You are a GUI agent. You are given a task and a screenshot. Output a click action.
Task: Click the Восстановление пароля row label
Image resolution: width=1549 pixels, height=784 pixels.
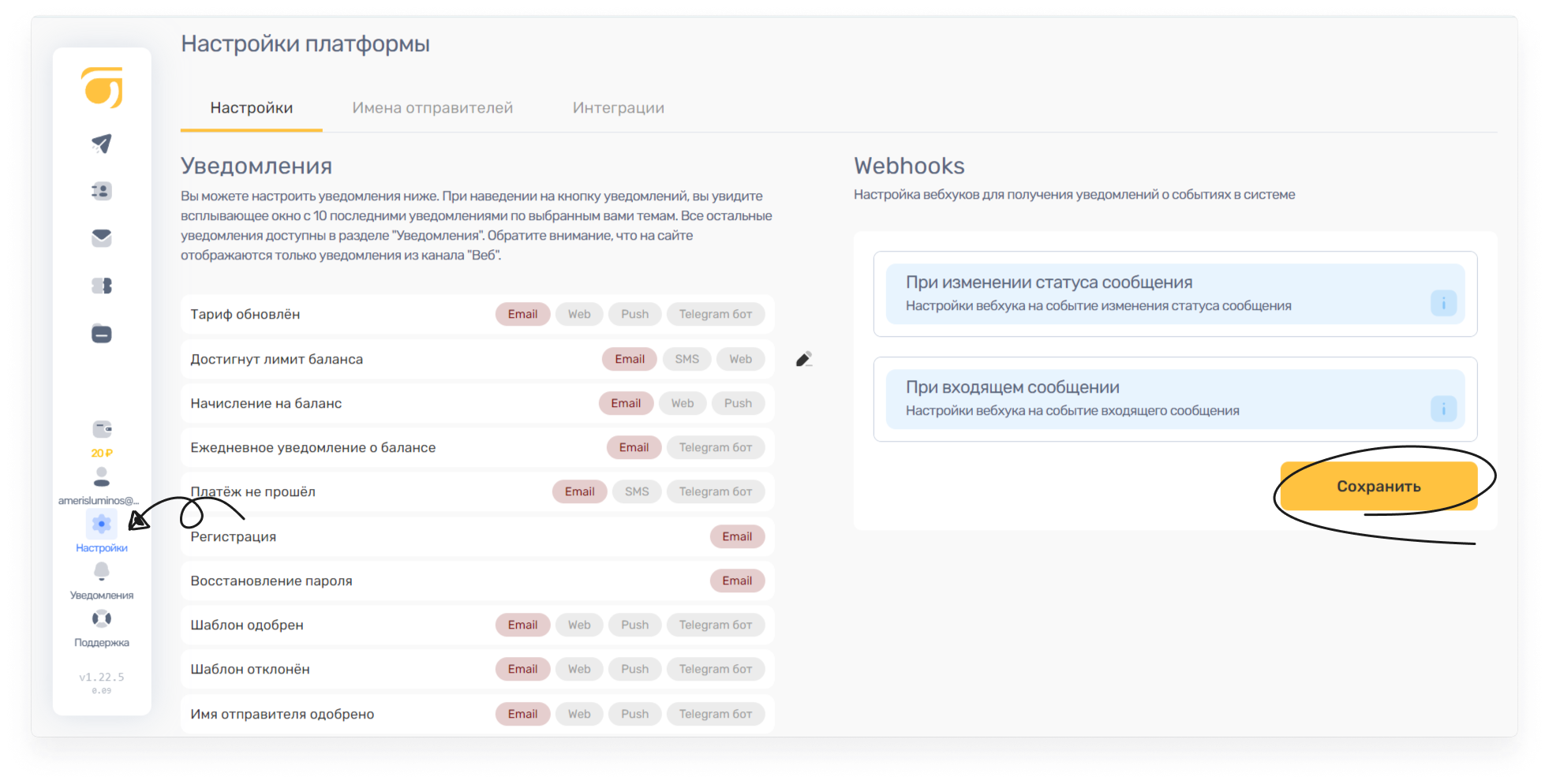(x=271, y=581)
